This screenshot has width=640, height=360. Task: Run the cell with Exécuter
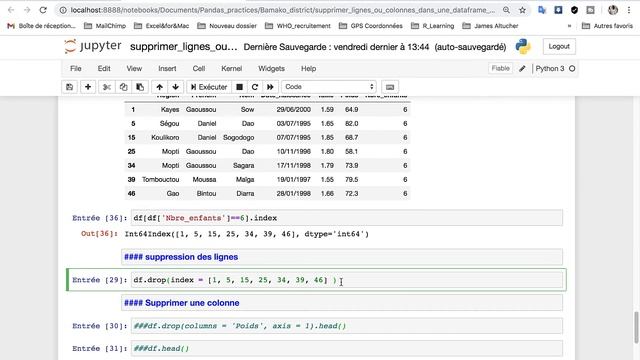point(209,87)
